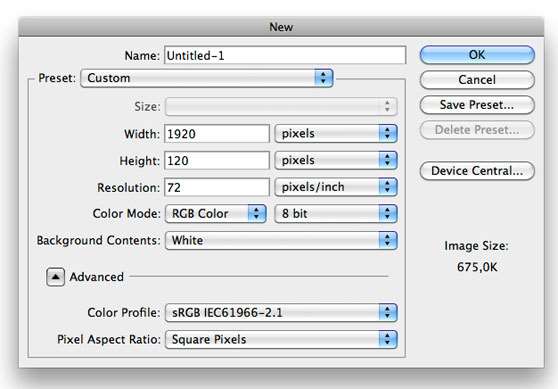This screenshot has height=389, width=558.
Task: Open Pixel Aspect Ratio Square Pixels dropdown
Action: [281, 340]
